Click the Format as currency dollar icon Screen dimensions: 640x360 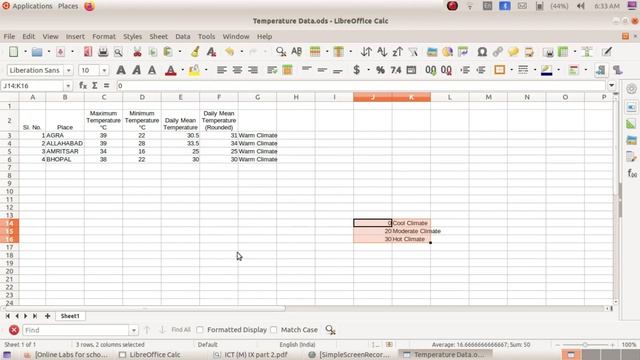click(357, 70)
